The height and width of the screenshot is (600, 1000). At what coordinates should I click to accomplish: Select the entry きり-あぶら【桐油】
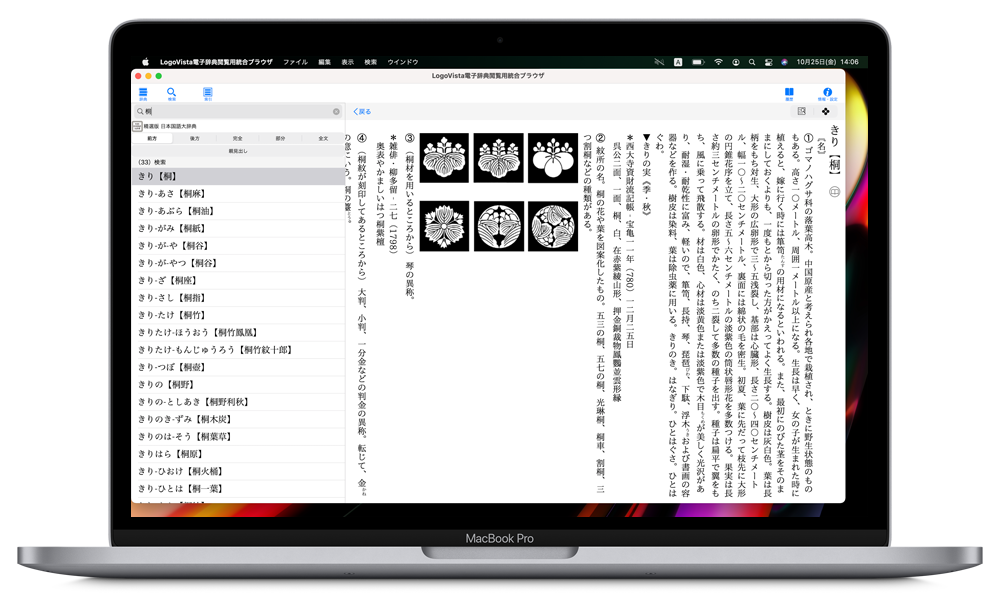pos(238,210)
